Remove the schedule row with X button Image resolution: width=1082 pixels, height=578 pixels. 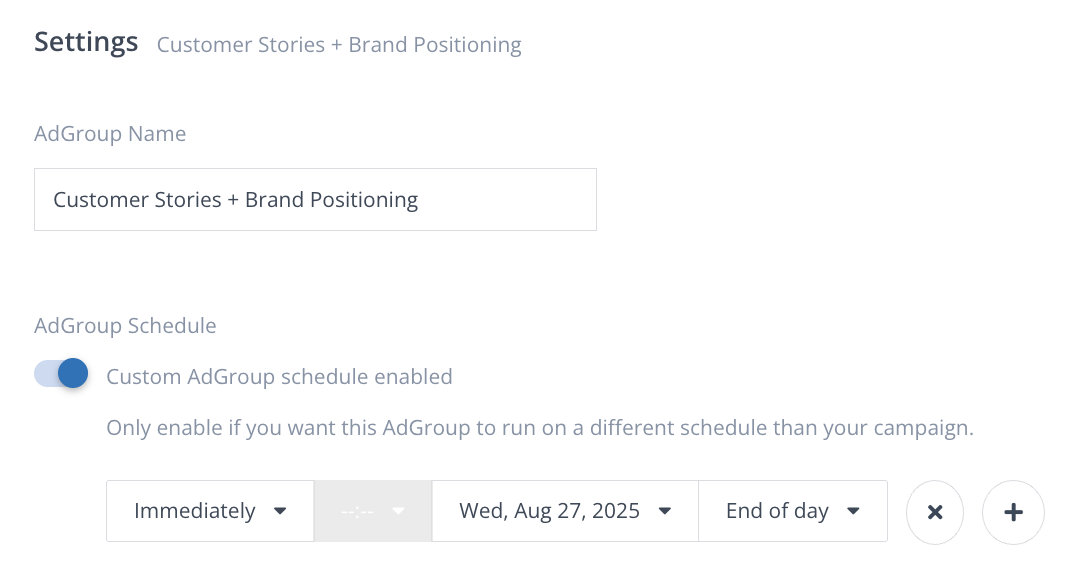coord(934,512)
